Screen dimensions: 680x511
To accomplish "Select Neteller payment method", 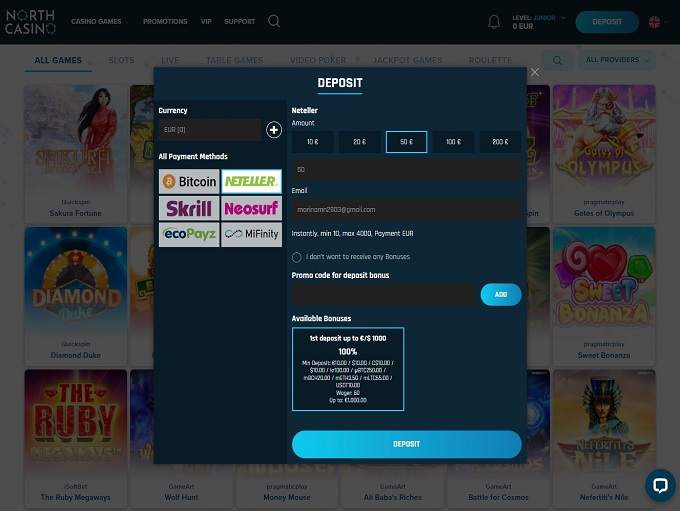I will pos(252,181).
